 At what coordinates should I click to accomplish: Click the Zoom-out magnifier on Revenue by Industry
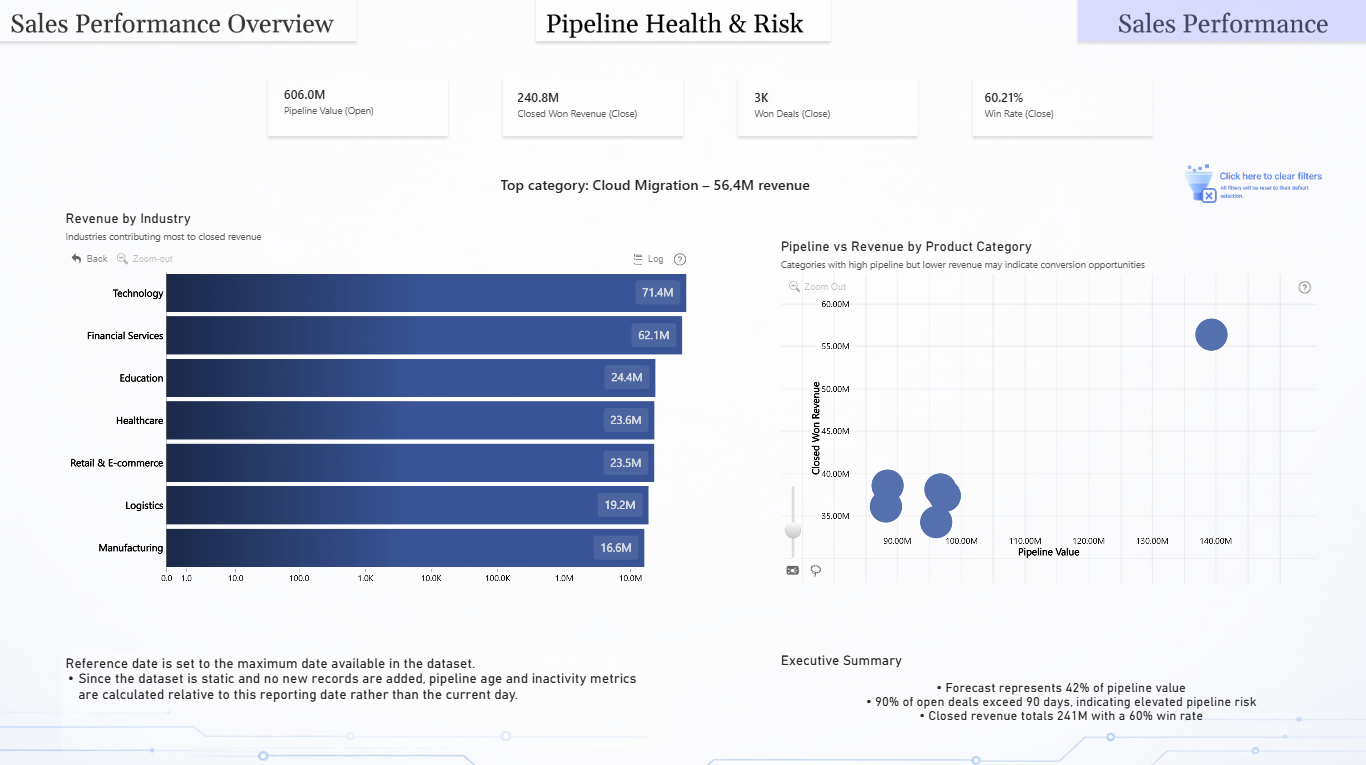click(122, 259)
